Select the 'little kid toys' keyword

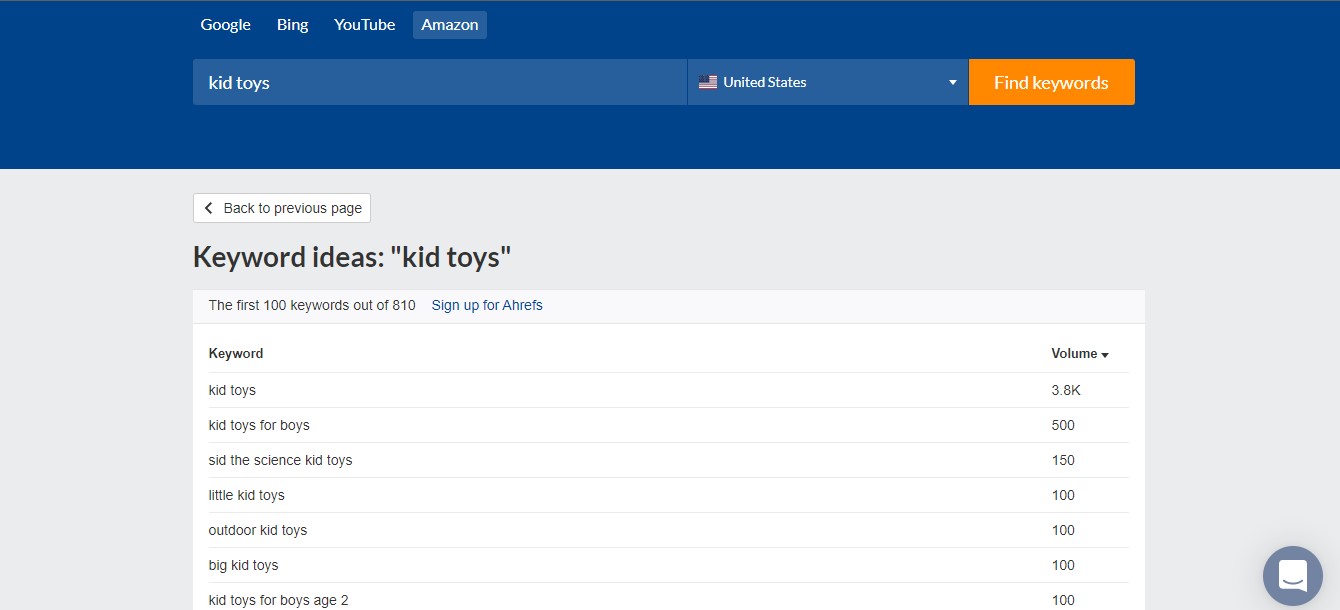point(246,495)
